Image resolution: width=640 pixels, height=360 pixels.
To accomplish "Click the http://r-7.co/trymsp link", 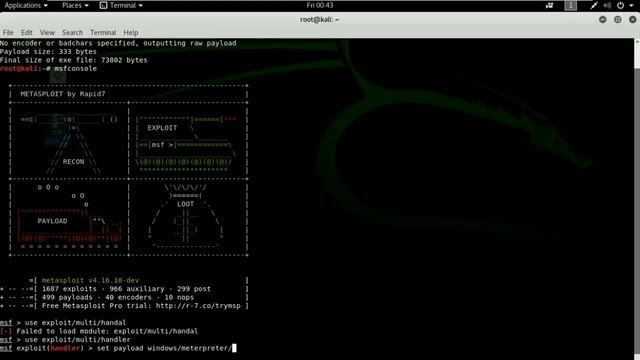I will click(198, 306).
